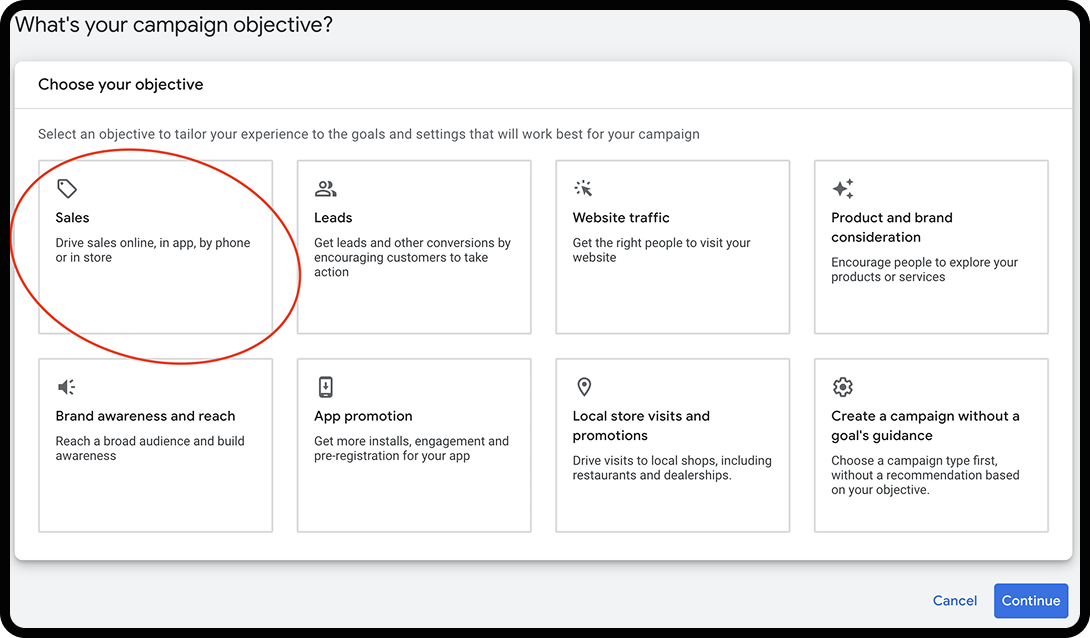Viewport: 1090px width, 638px height.
Task: Click the Cancel link
Action: (x=954, y=600)
